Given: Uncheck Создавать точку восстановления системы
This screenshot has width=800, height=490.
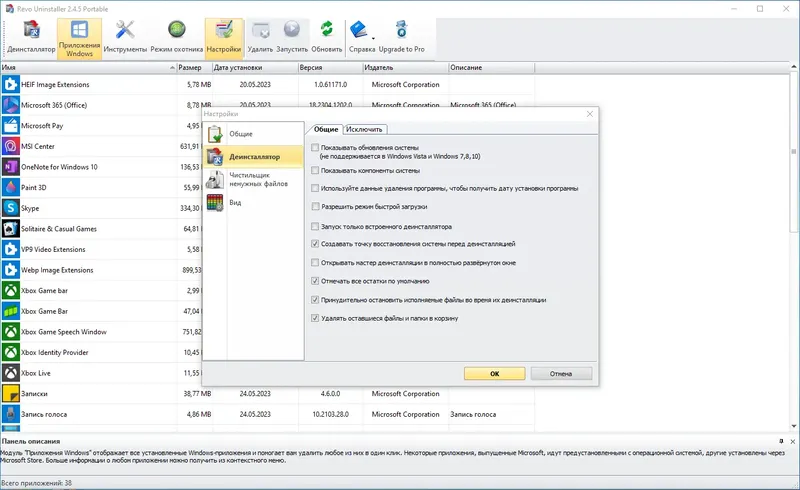Looking at the screenshot, I should (x=315, y=244).
